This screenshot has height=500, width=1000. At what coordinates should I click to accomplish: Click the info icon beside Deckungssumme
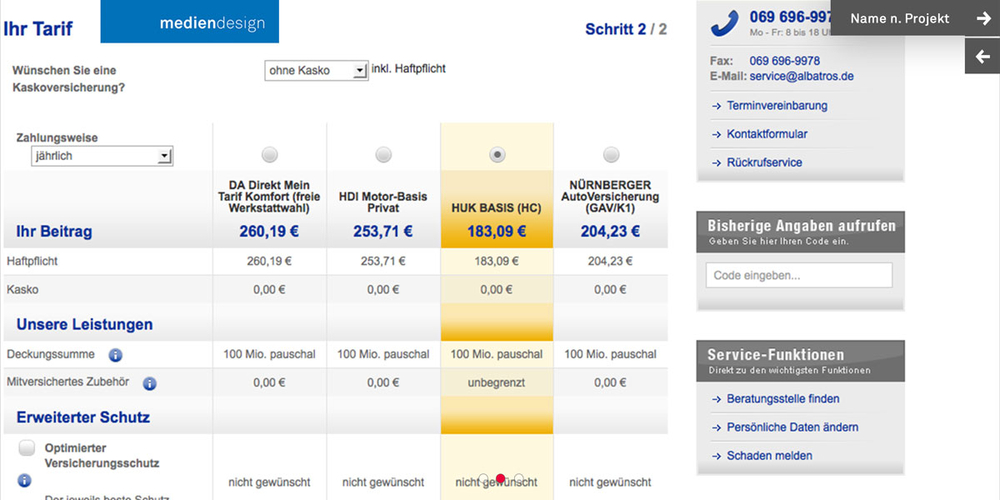115,355
